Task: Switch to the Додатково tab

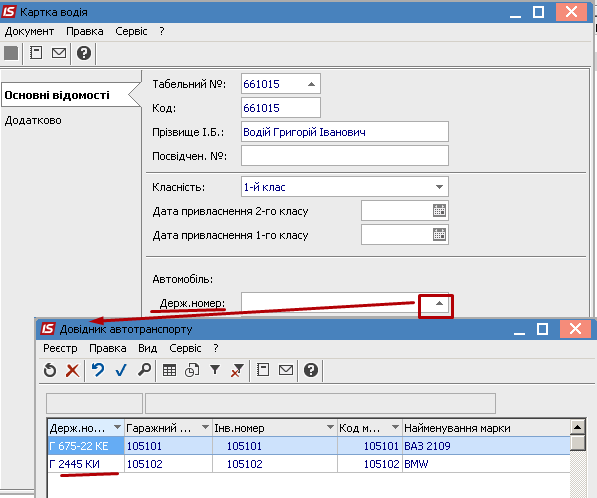Action: tap(33, 120)
